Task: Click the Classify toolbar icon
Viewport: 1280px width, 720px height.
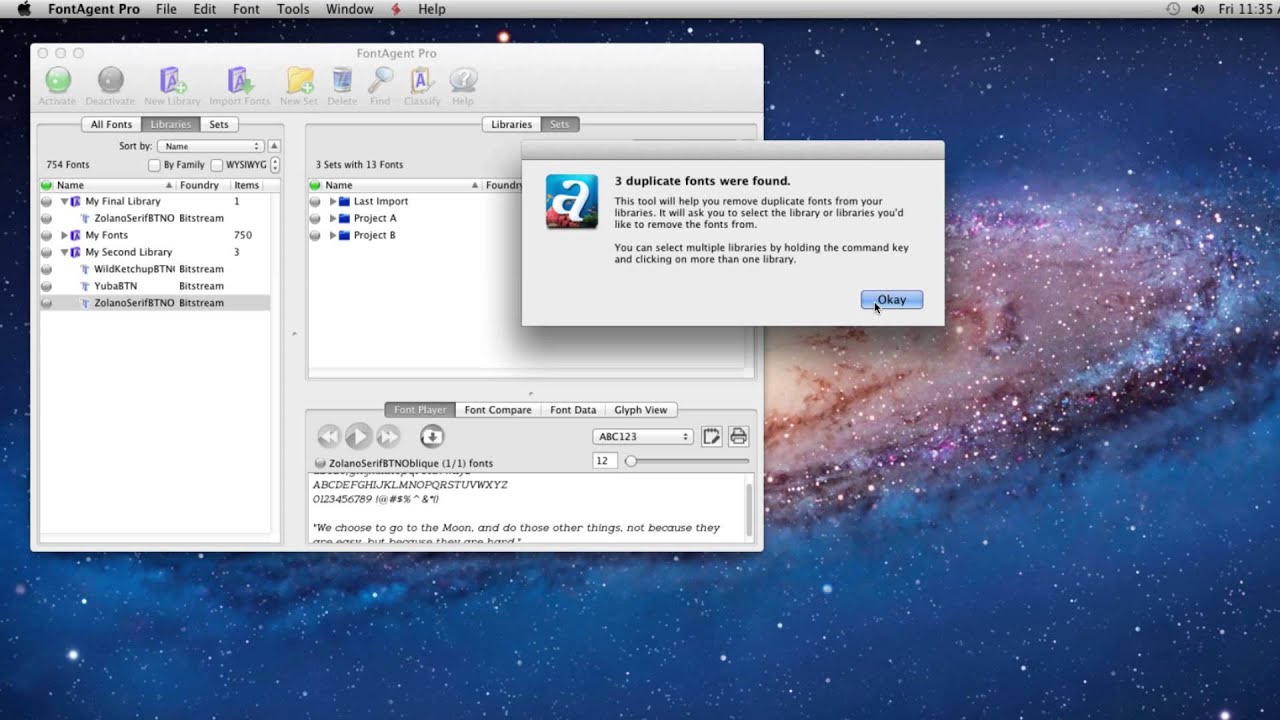Action: click(421, 80)
